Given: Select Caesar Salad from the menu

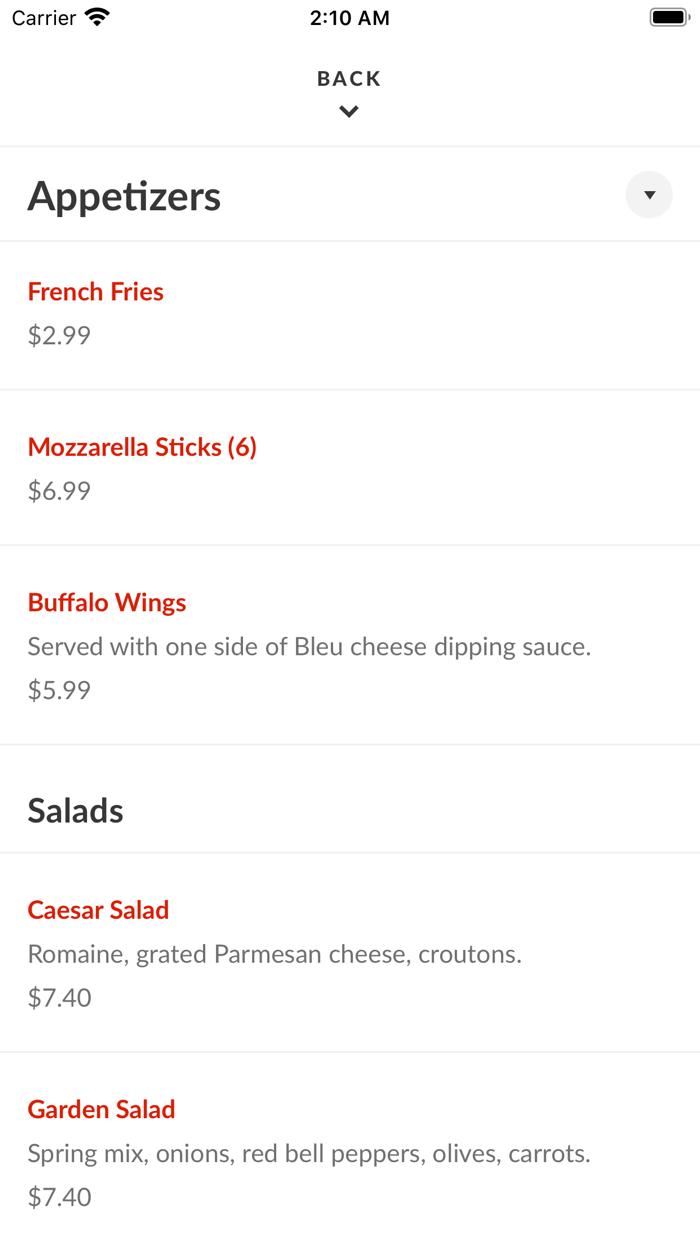Looking at the screenshot, I should tap(98, 910).
